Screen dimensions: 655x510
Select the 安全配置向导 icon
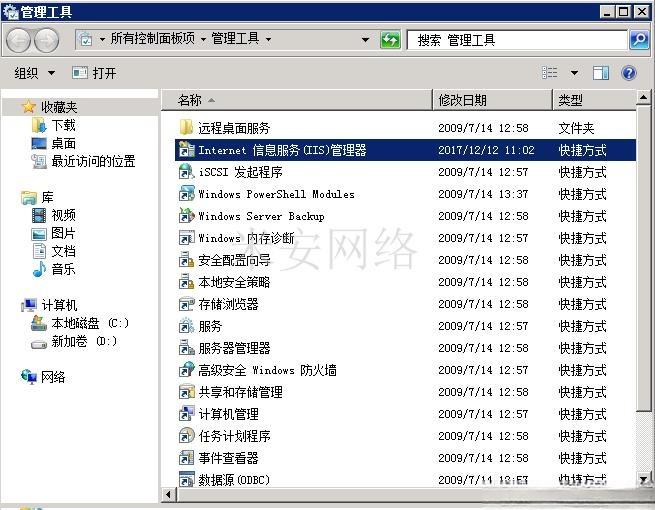click(186, 260)
